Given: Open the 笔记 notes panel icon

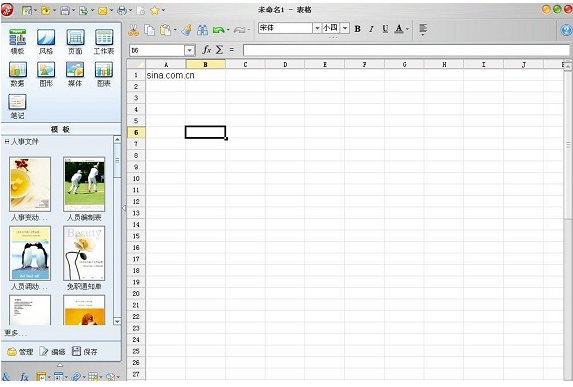Looking at the screenshot, I should (x=17, y=106).
